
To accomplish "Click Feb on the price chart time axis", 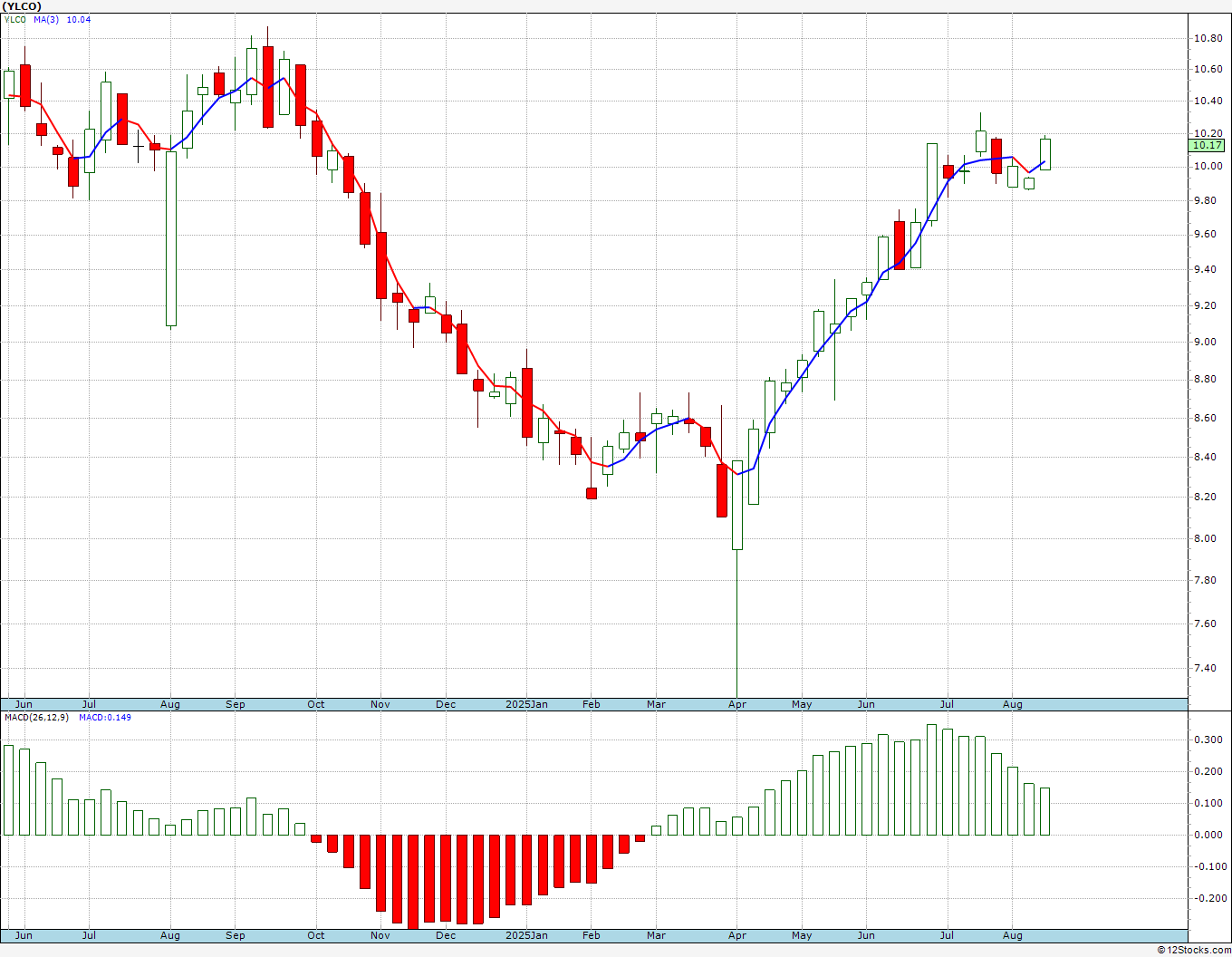I will (x=592, y=704).
